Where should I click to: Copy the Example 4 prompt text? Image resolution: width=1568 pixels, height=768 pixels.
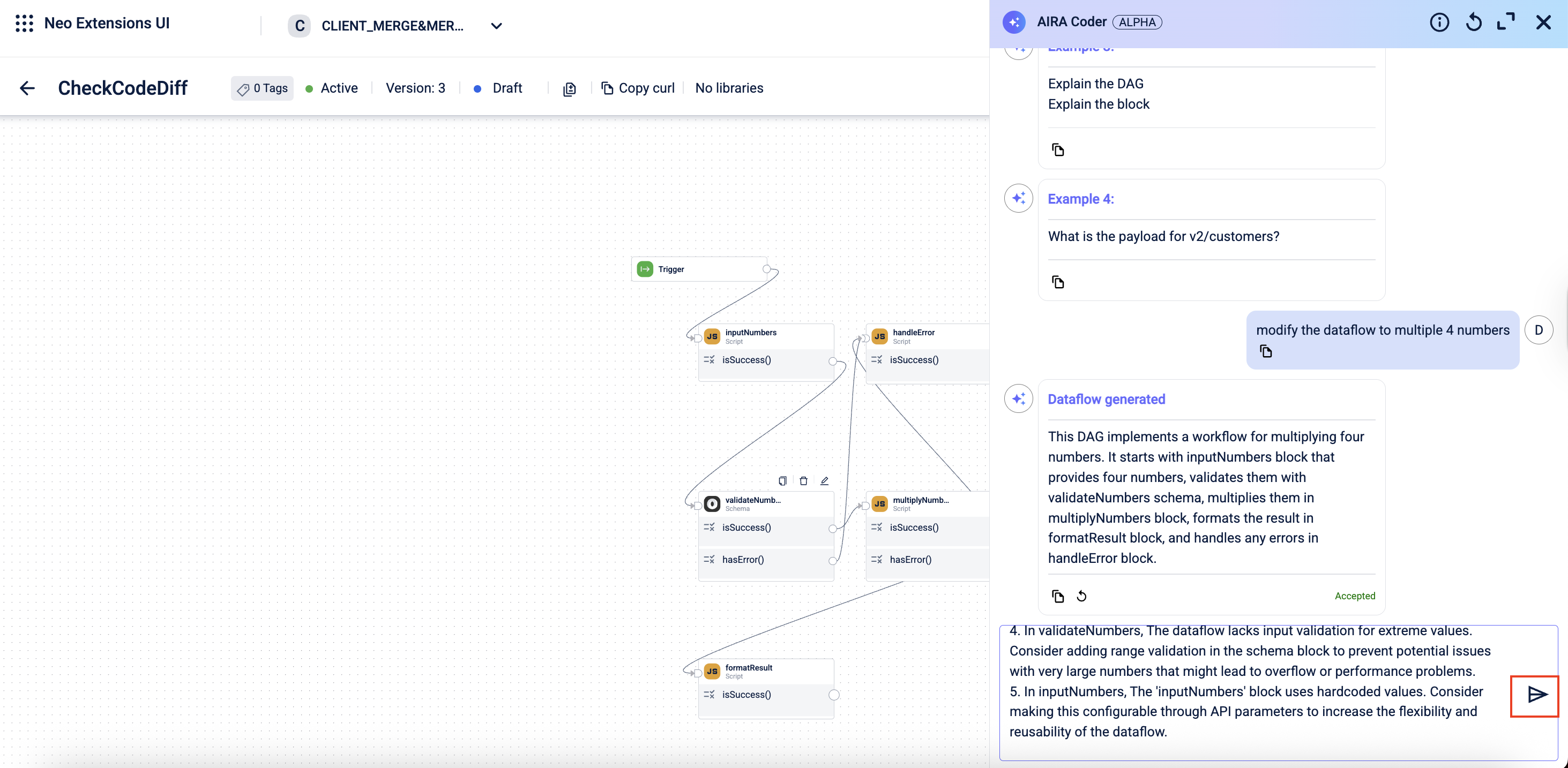[1058, 282]
